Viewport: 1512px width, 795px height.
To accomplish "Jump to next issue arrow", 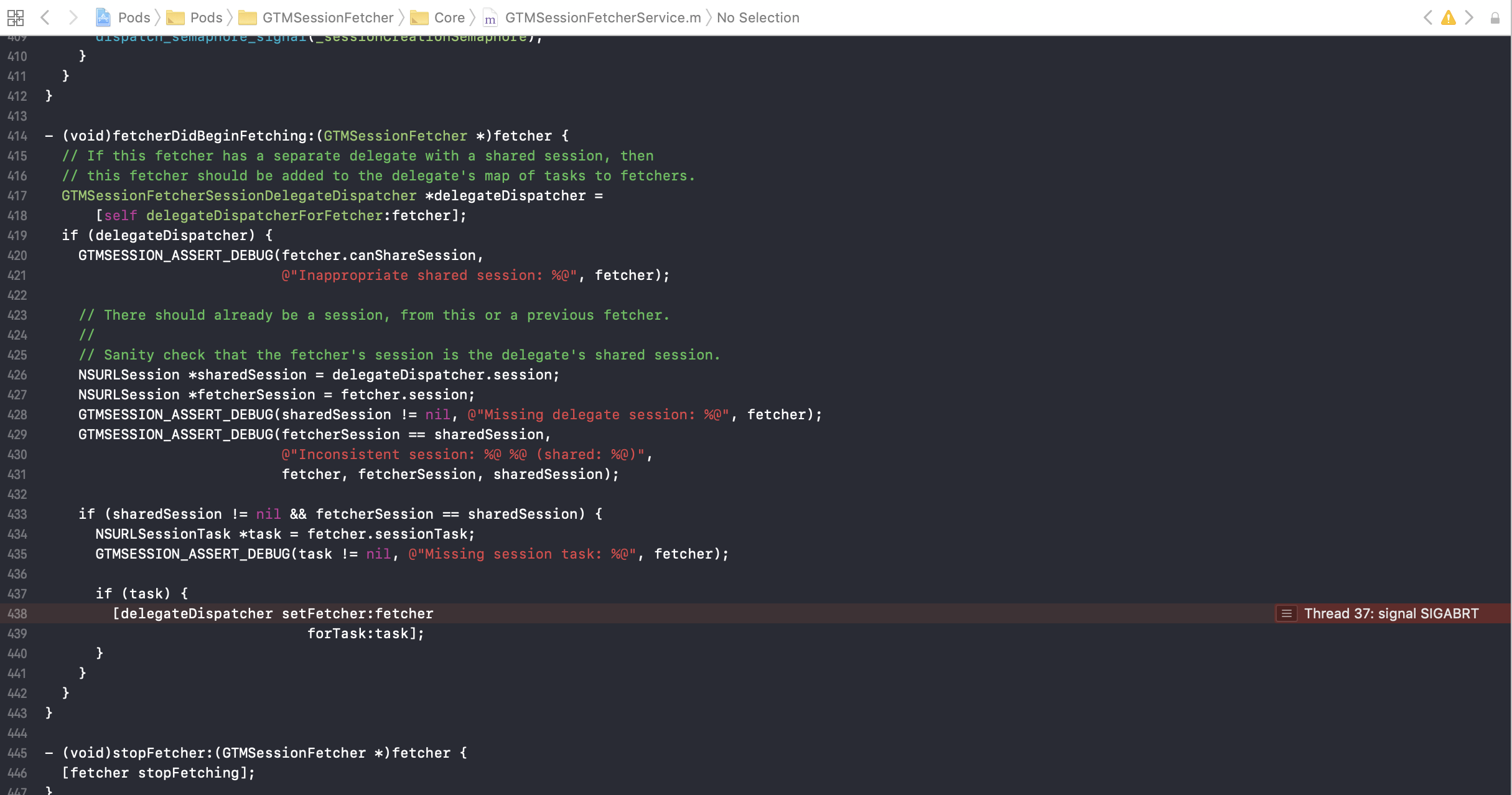I will point(1469,17).
